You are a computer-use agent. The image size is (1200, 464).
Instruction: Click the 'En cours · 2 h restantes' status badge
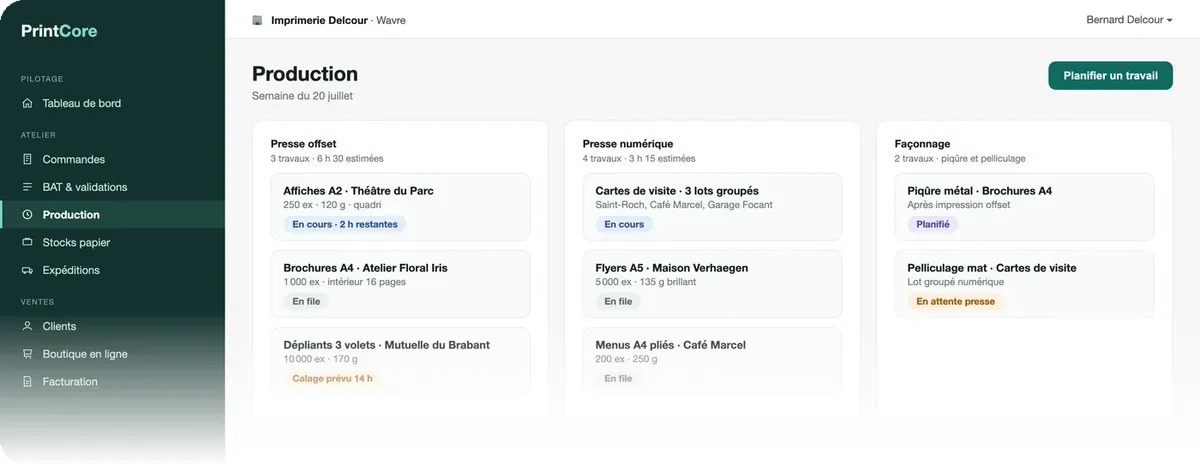[345, 224]
